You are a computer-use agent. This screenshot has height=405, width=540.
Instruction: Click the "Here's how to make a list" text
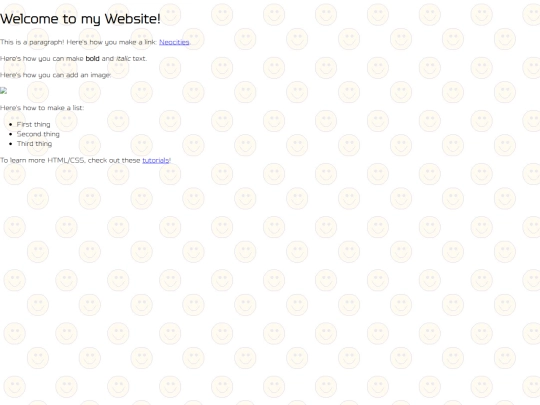(x=42, y=108)
